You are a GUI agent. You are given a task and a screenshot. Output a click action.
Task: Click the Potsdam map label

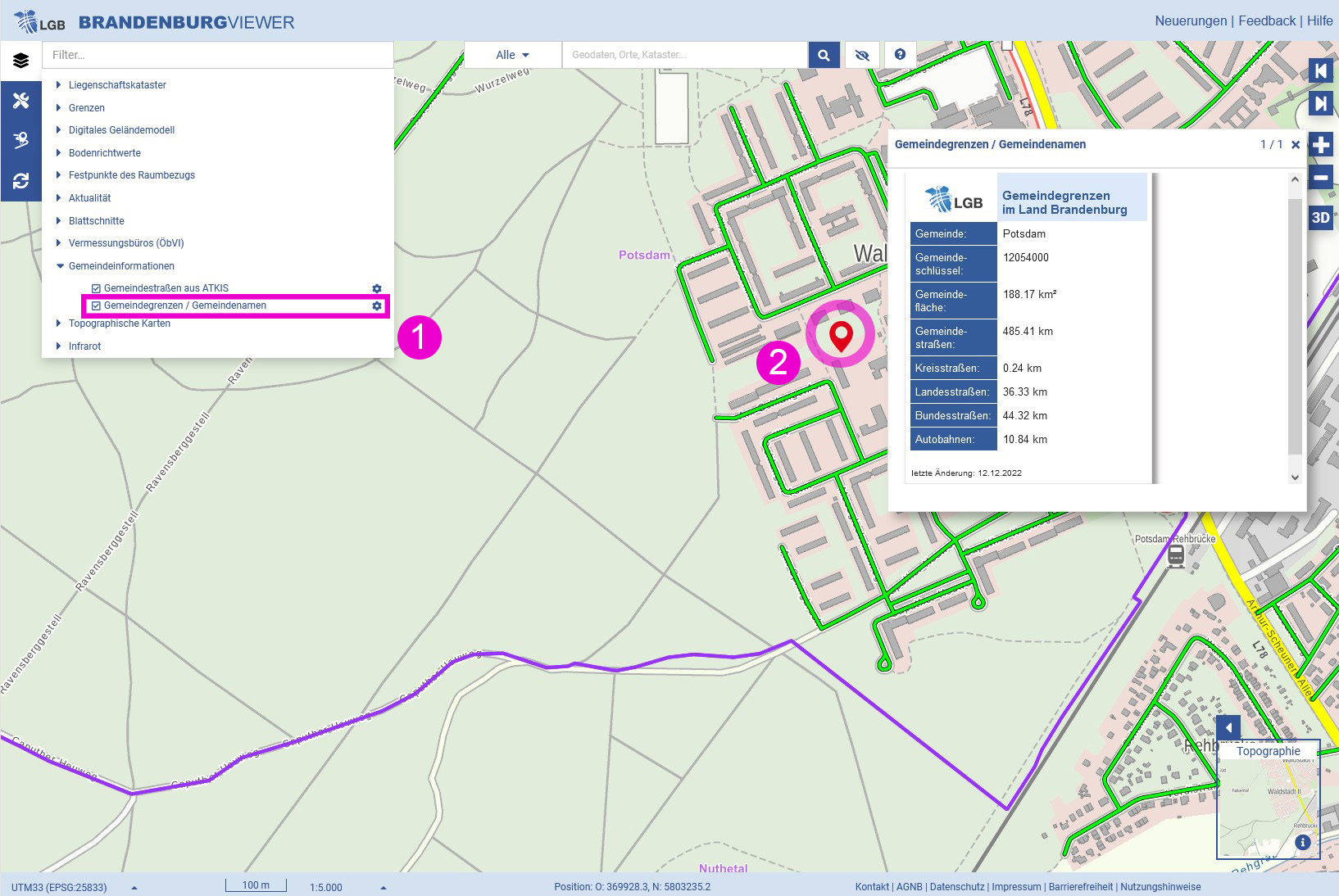(644, 255)
